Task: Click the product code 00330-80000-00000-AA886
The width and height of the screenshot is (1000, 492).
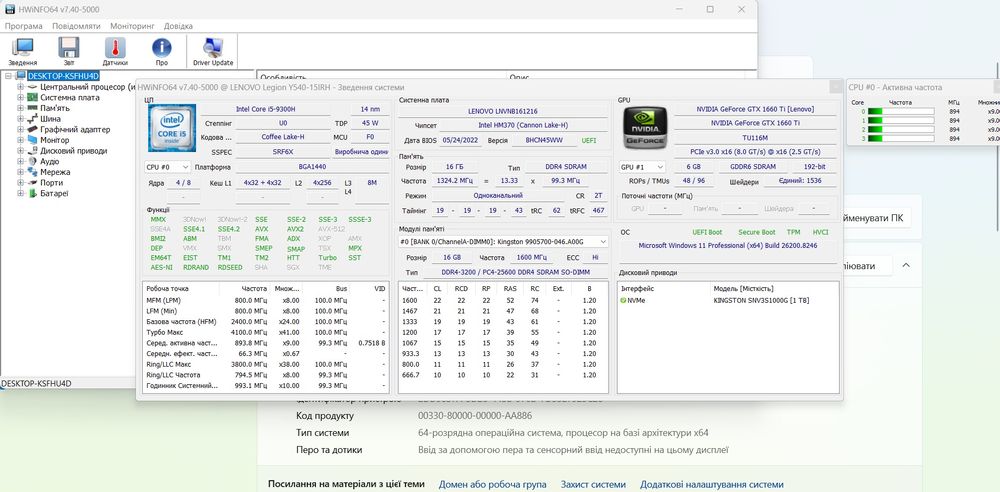Action: [474, 415]
